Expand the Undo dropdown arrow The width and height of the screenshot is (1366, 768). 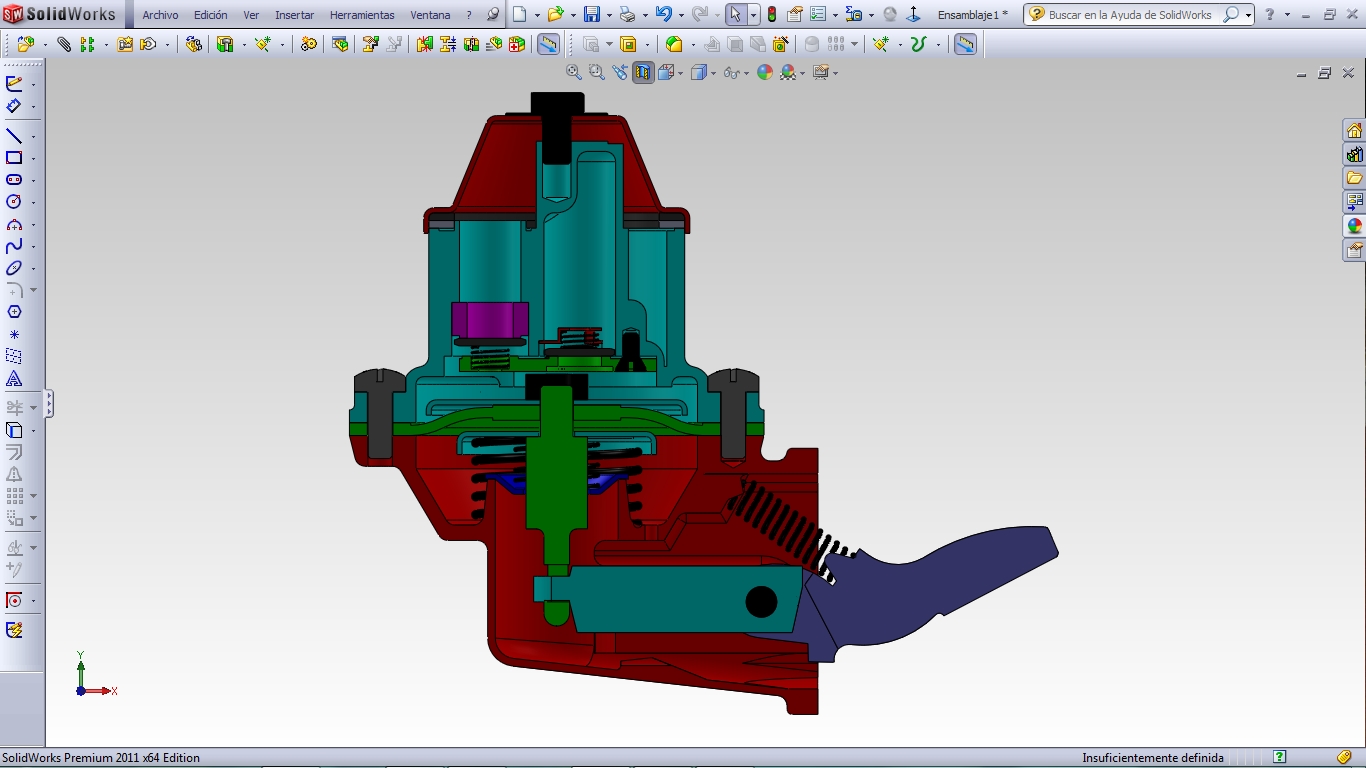click(x=681, y=15)
